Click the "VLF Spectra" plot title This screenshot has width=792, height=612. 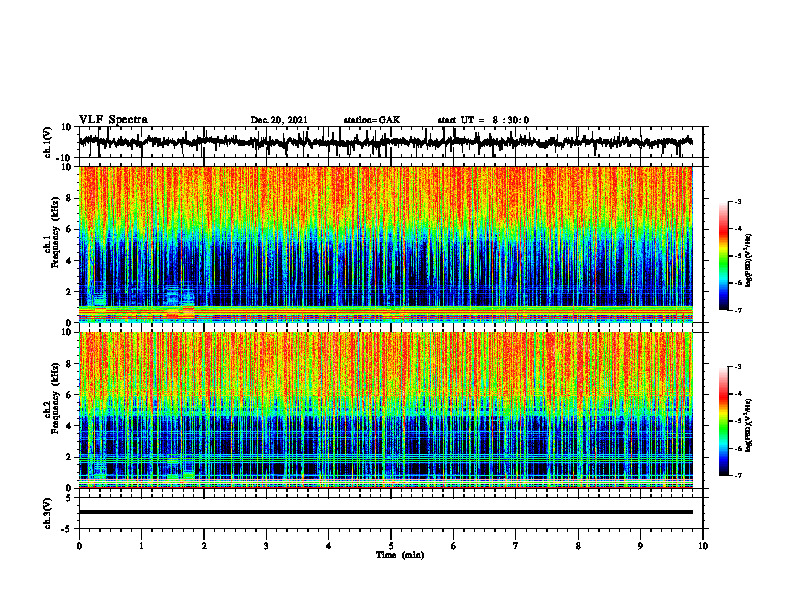coord(113,120)
